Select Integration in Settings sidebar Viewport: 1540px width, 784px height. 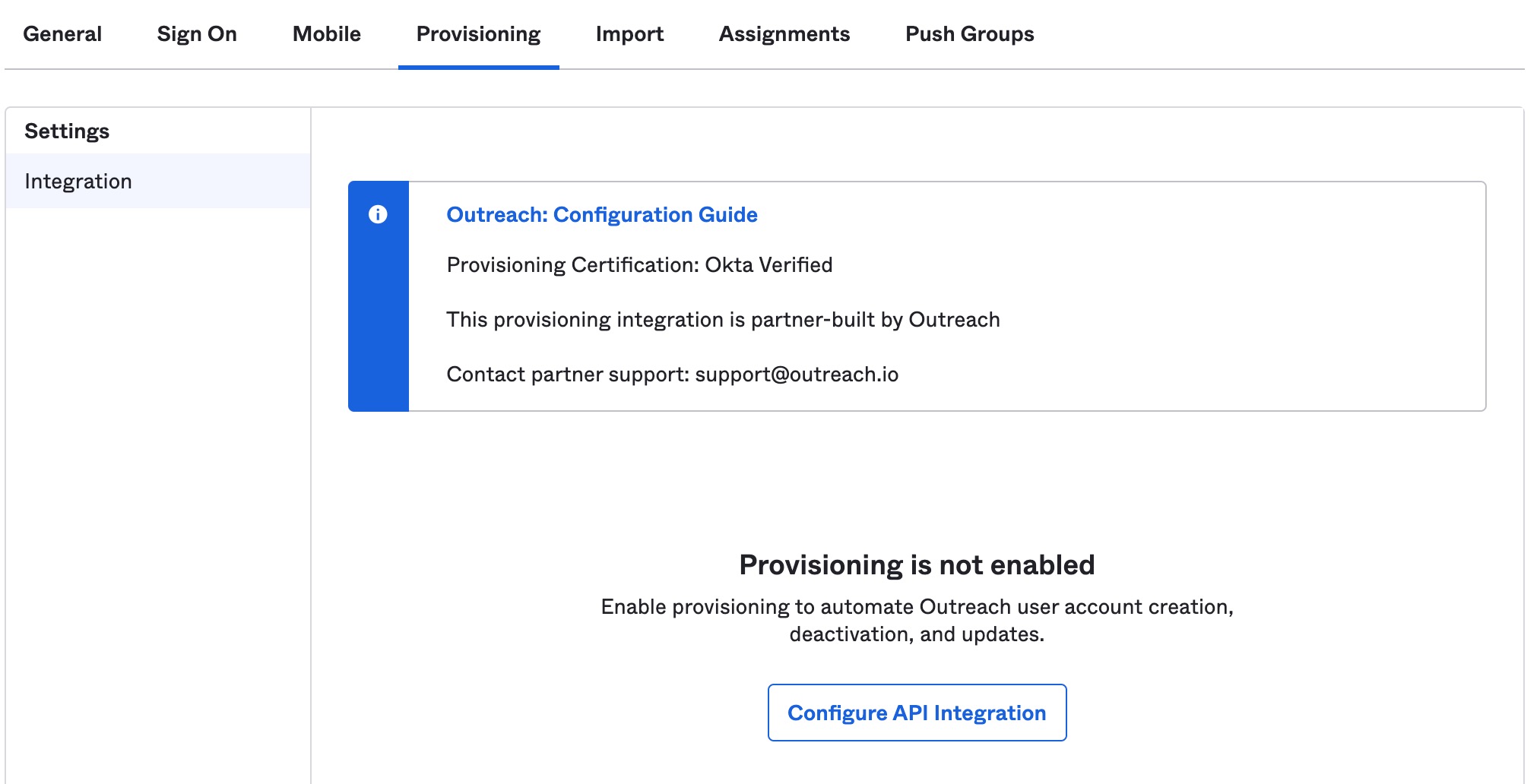point(158,181)
